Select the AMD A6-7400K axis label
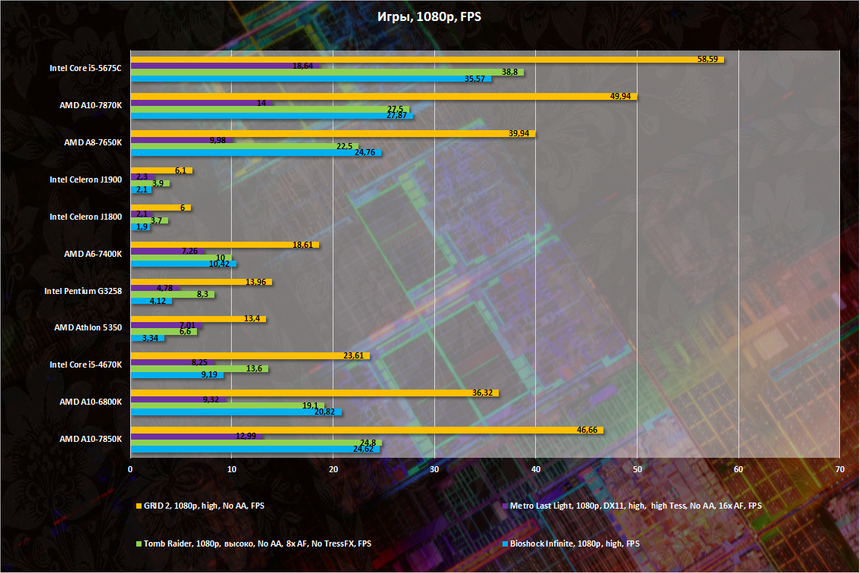This screenshot has width=860, height=573. [93, 254]
